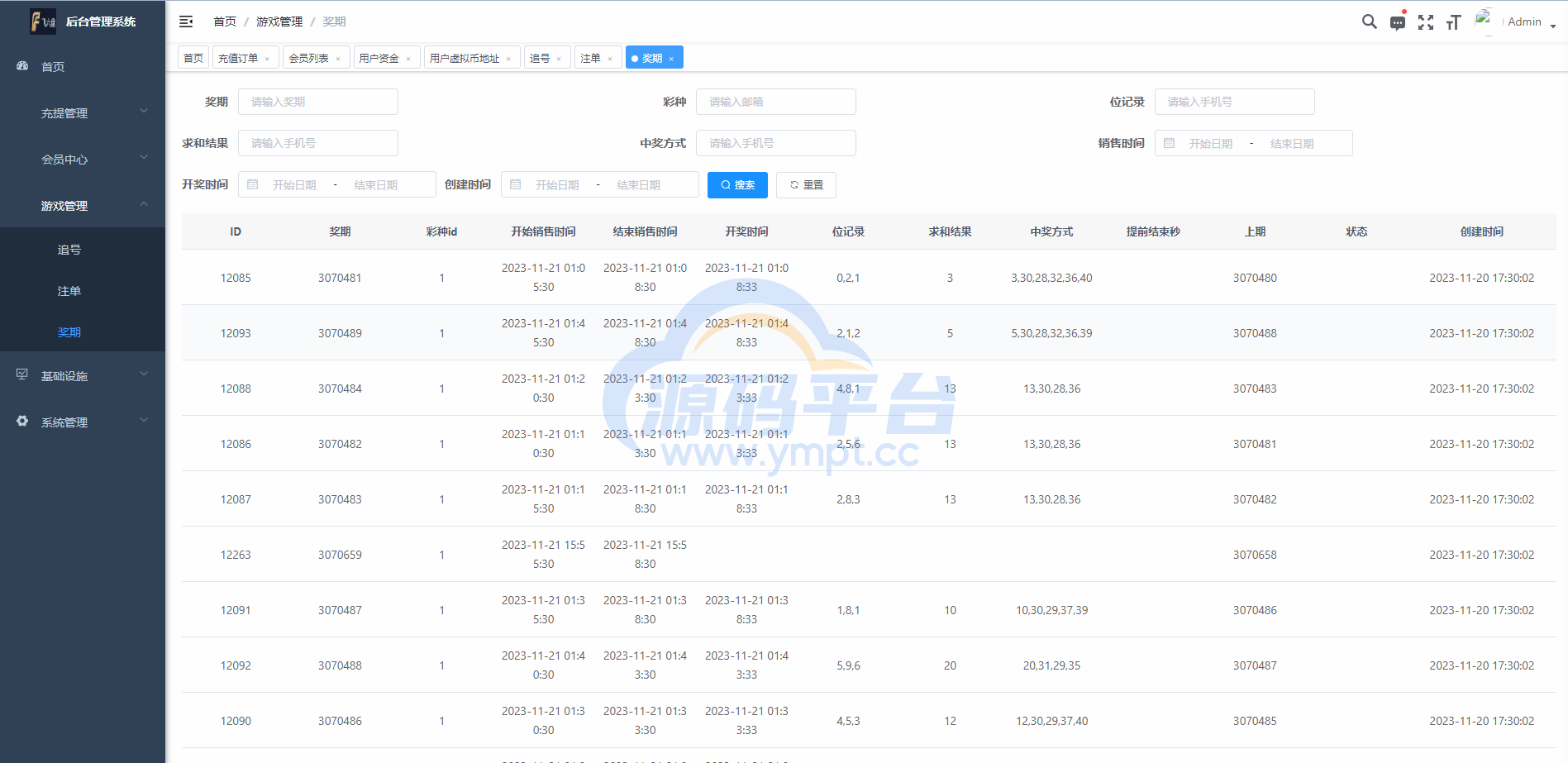Click the gear icon beside 系统管理

pyautogui.click(x=22, y=422)
